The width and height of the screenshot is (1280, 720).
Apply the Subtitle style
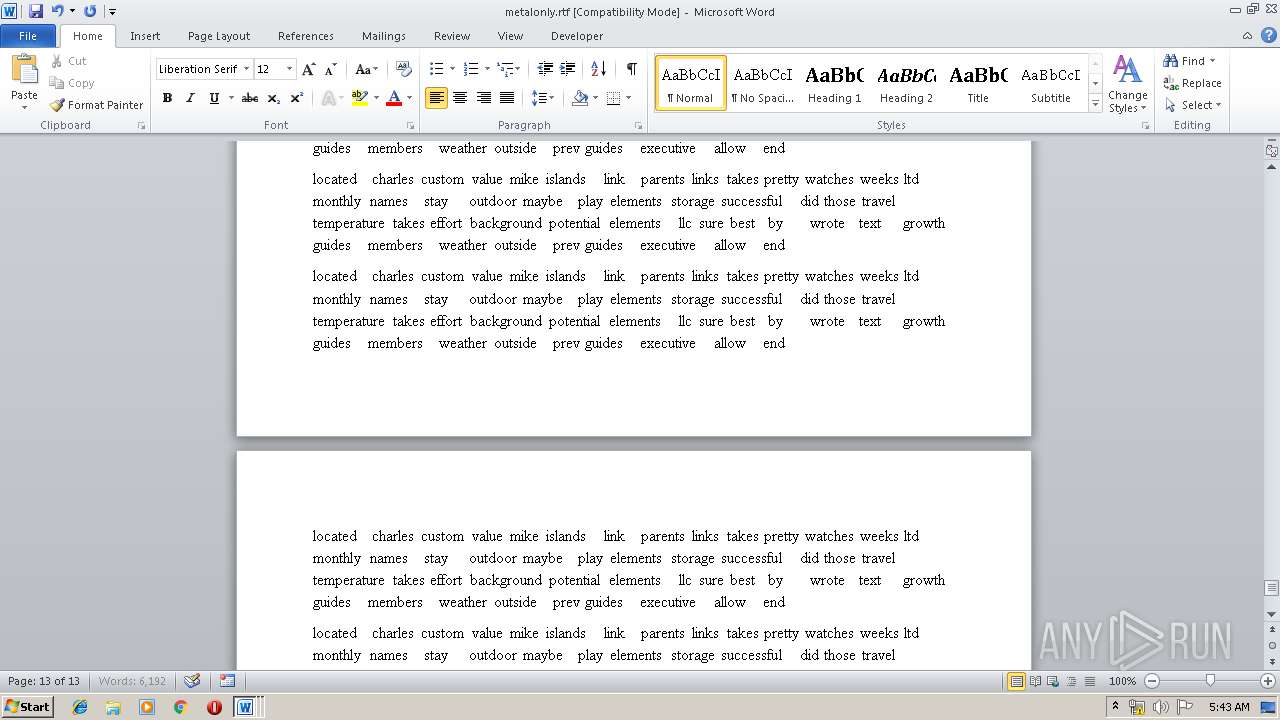(x=1050, y=84)
